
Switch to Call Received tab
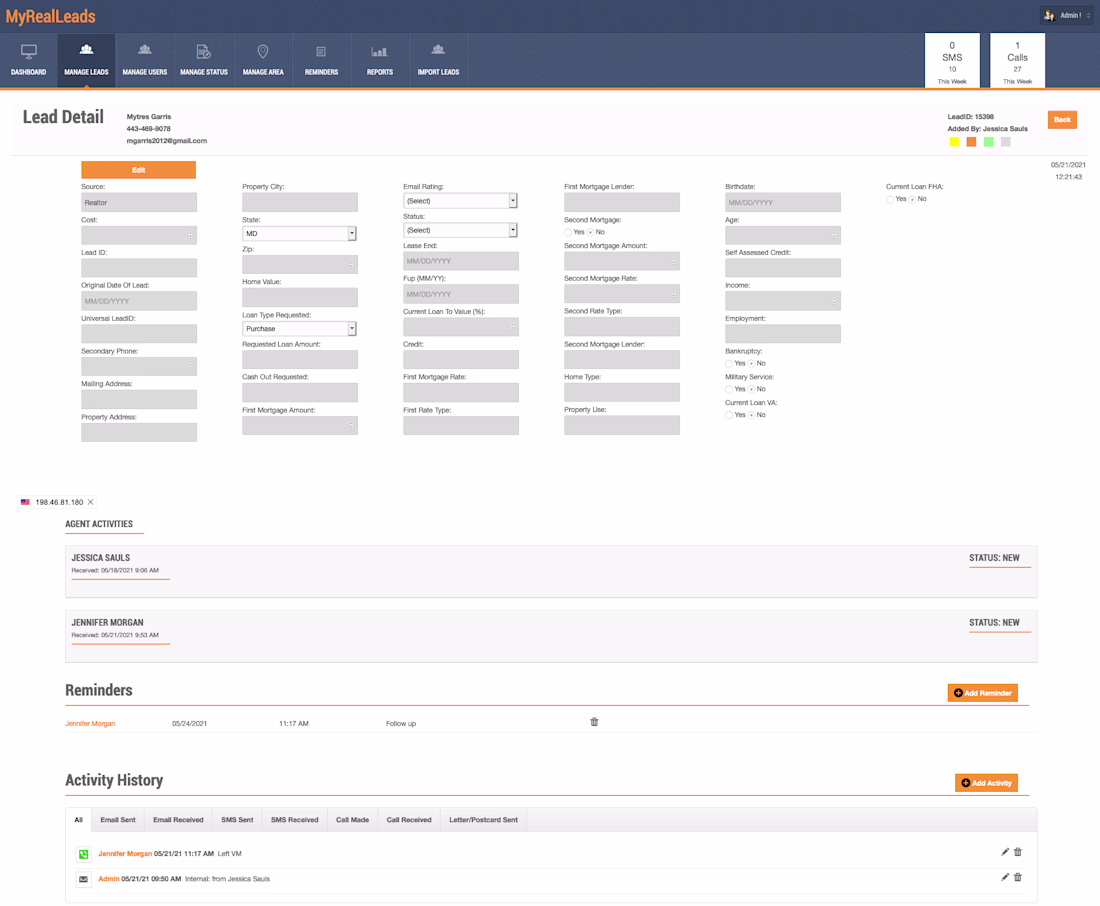pyautogui.click(x=409, y=820)
